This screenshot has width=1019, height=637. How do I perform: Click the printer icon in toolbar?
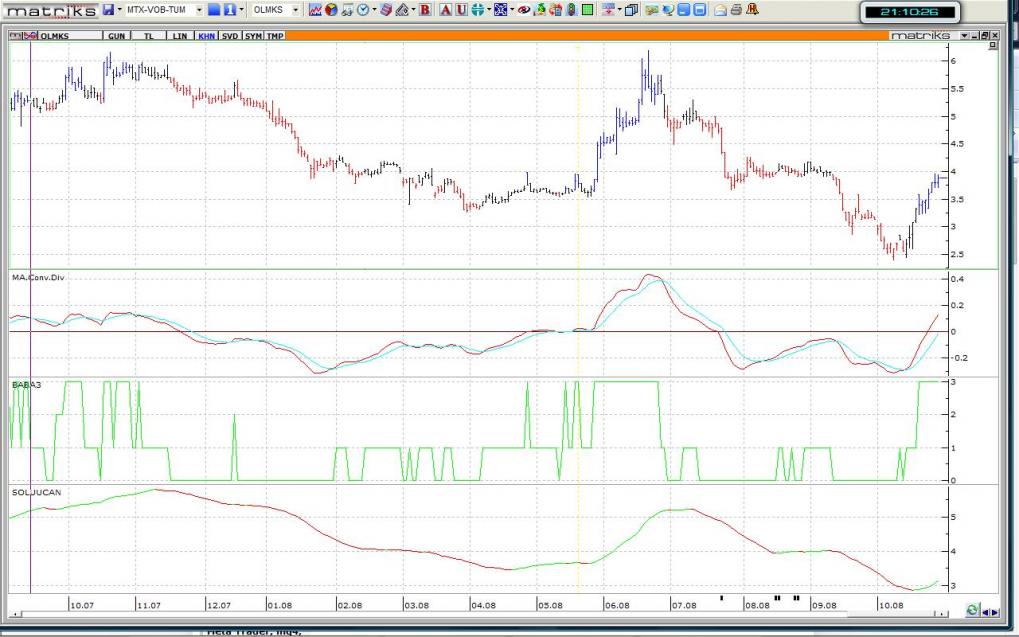pyautogui.click(x=736, y=10)
